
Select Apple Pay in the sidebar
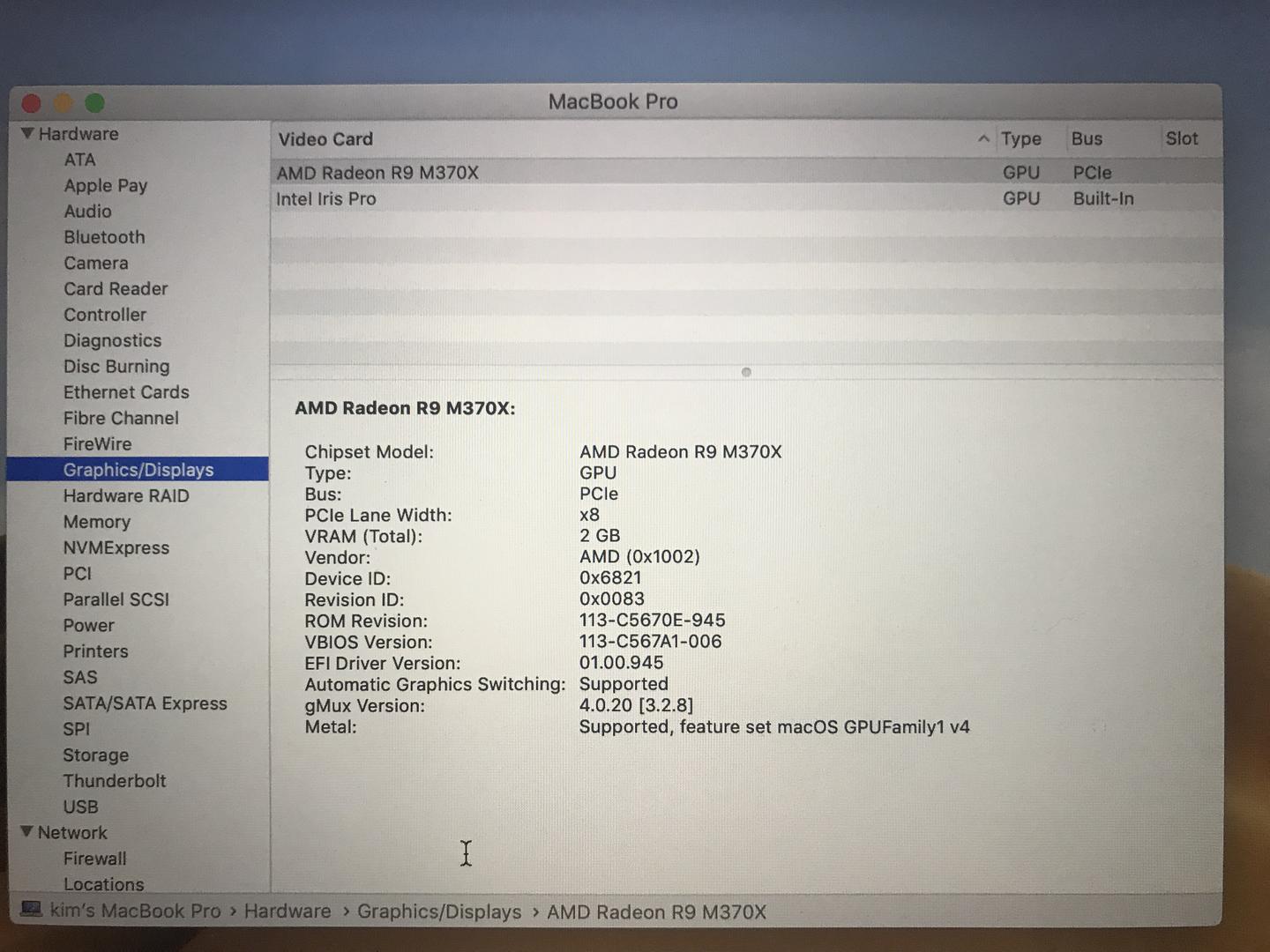pos(105,186)
